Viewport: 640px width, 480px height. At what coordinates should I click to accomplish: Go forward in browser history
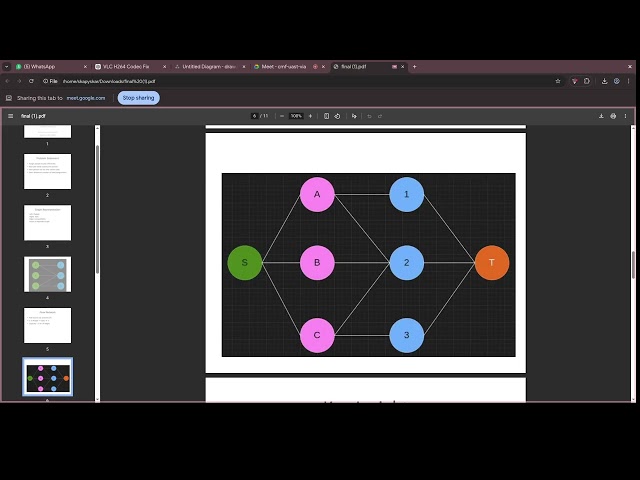19,81
